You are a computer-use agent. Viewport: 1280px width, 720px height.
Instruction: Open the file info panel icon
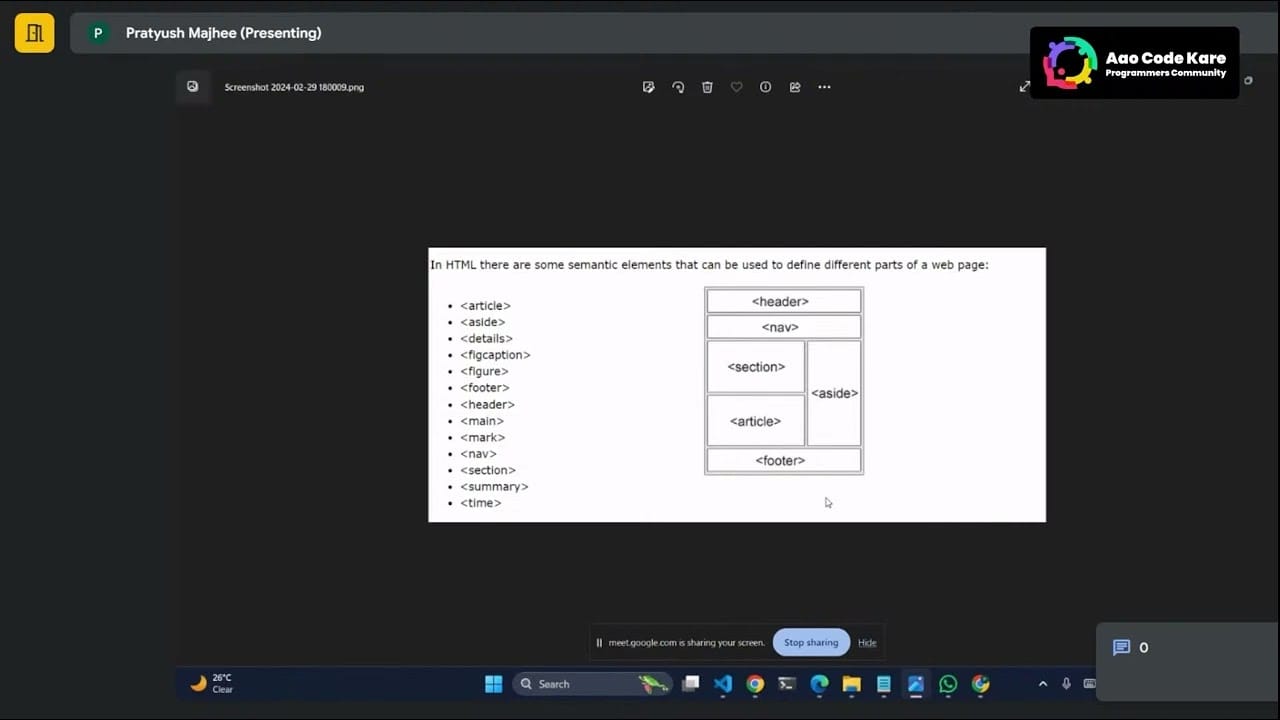click(x=765, y=87)
